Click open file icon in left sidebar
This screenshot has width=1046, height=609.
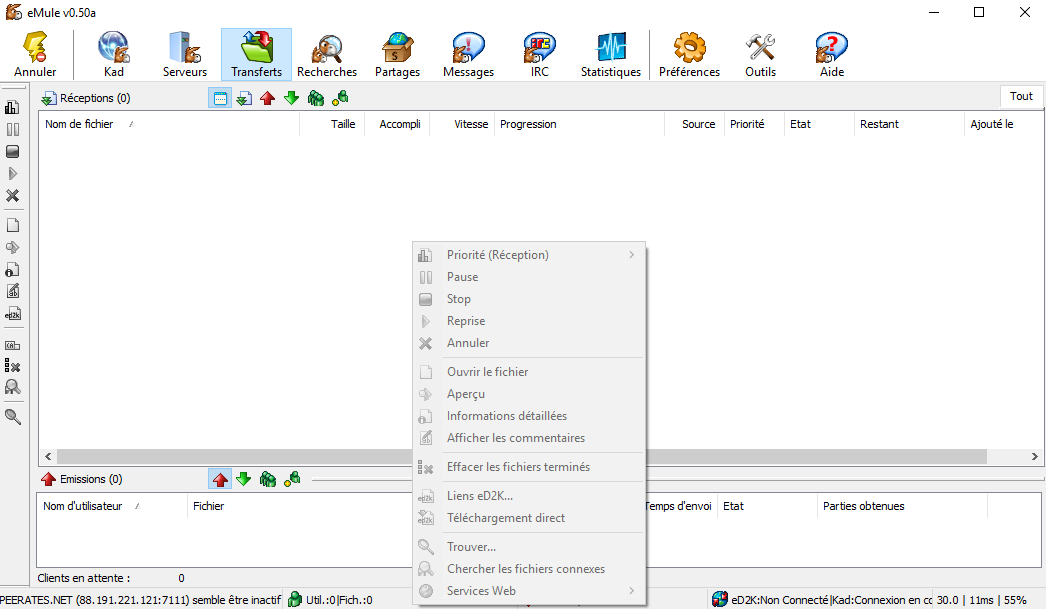click(12, 225)
